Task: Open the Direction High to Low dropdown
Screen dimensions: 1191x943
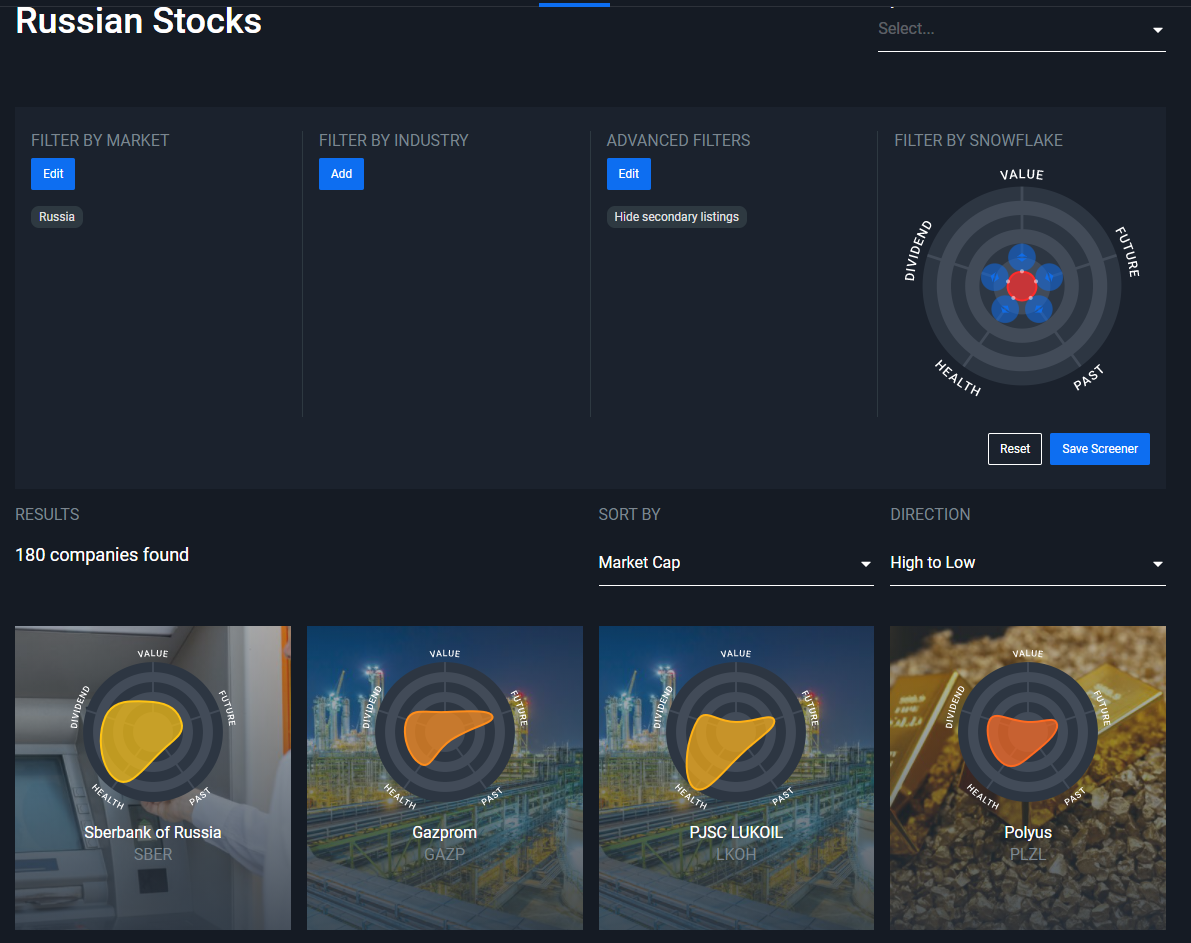Action: pyautogui.click(x=1028, y=563)
